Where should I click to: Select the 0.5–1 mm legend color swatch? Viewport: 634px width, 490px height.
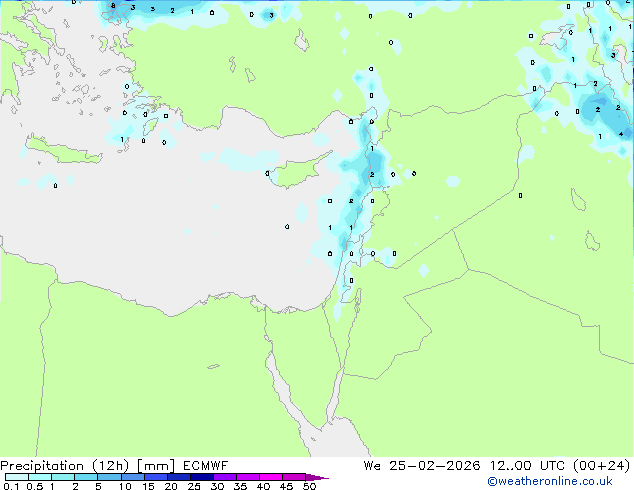(40, 477)
